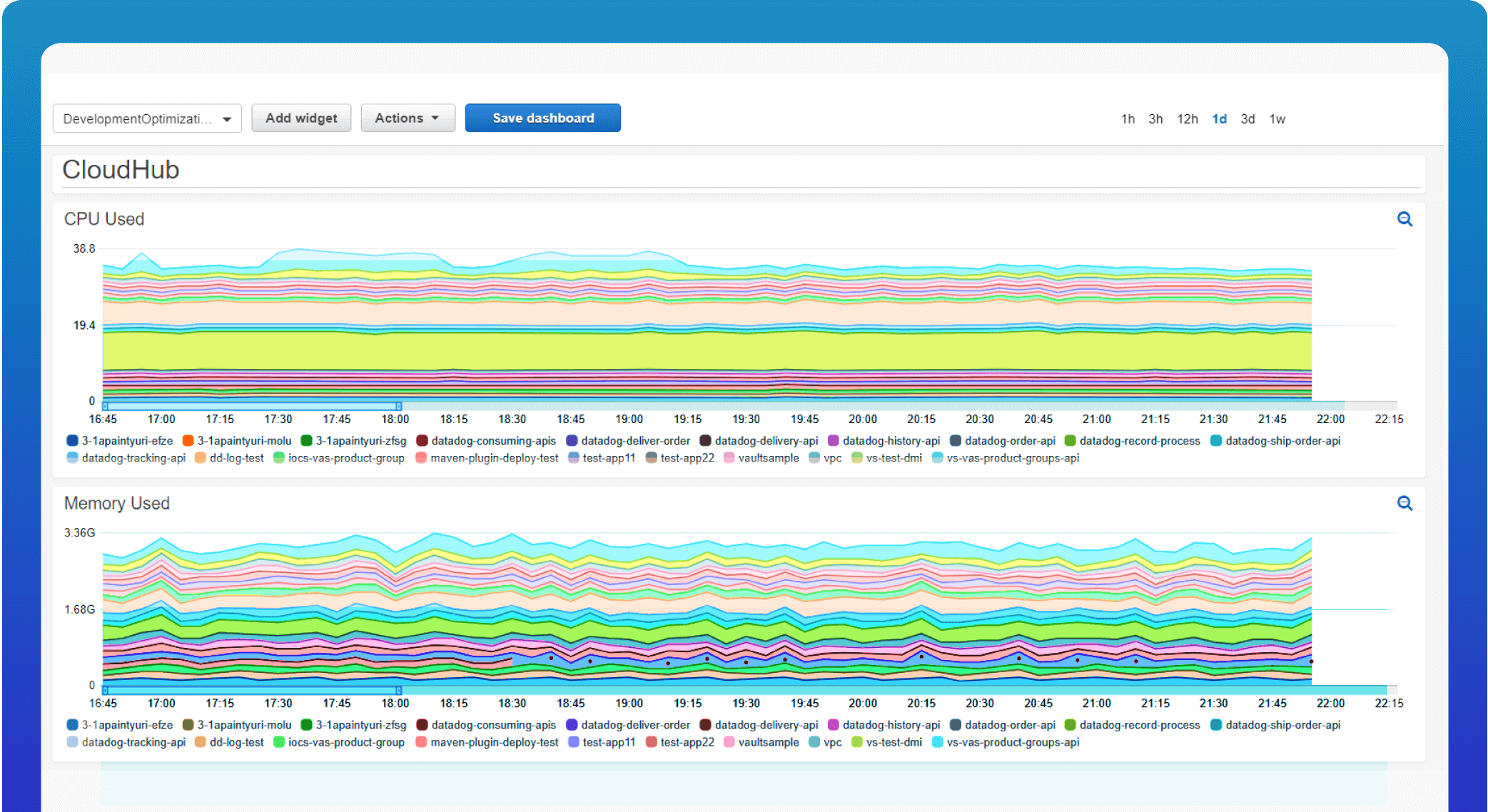
Task: Toggle datadog-record-process in Memory legend
Action: click(1132, 725)
